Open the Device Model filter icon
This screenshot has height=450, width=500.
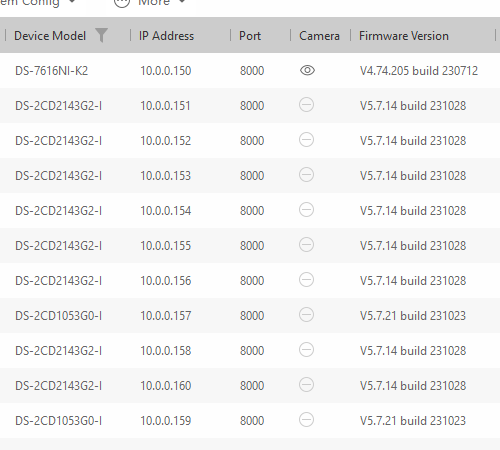tap(101, 35)
